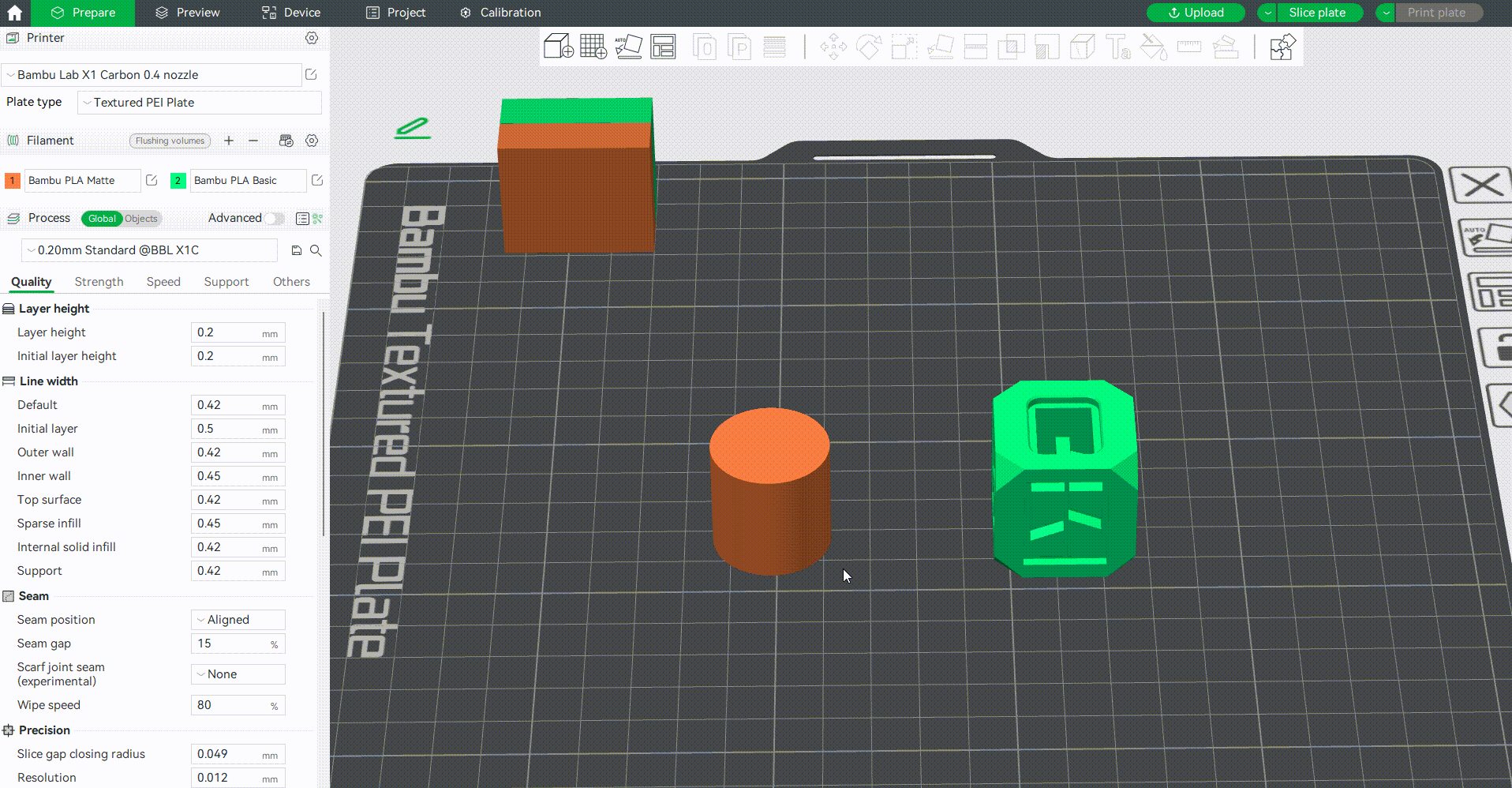
Task: Open the Scarf joint seam dropdown
Action: click(238, 674)
